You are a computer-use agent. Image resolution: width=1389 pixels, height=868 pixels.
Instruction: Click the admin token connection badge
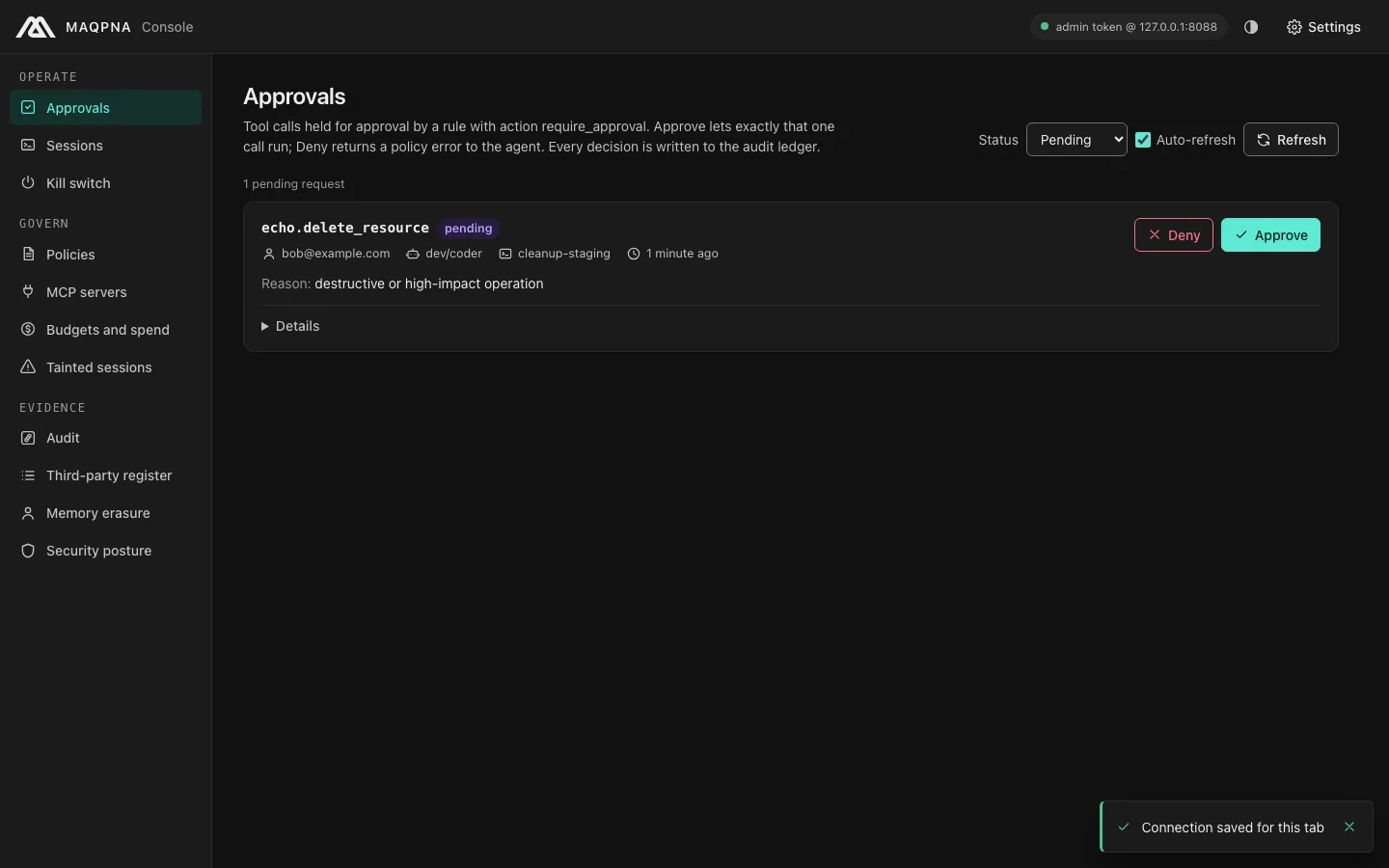(1129, 27)
